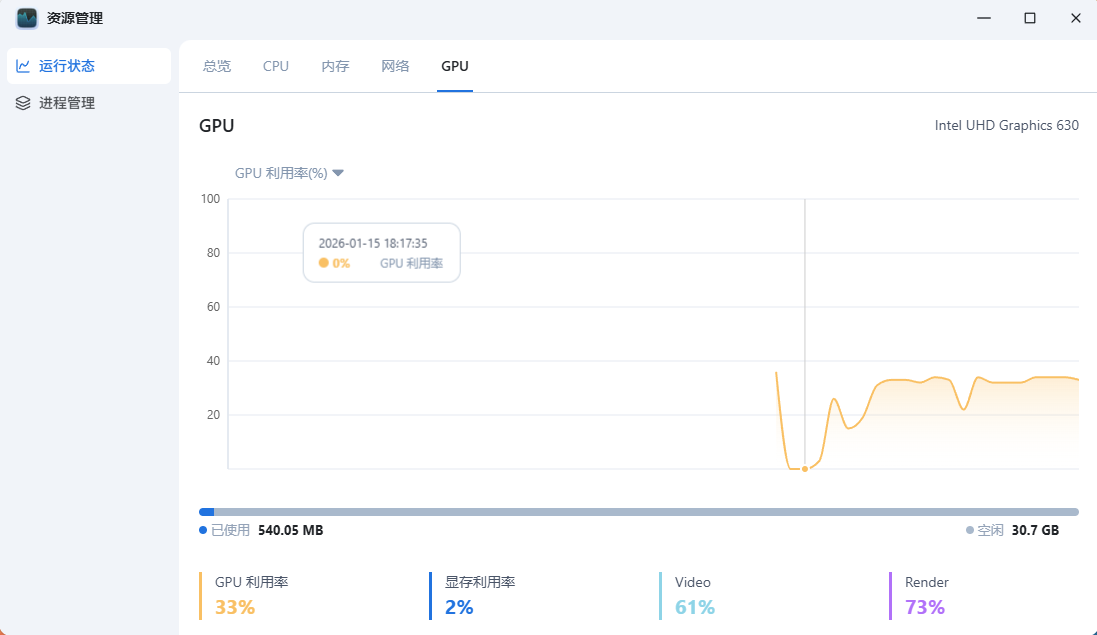Select the 运行状态 sidebar item
The width and height of the screenshot is (1097, 635).
point(66,66)
